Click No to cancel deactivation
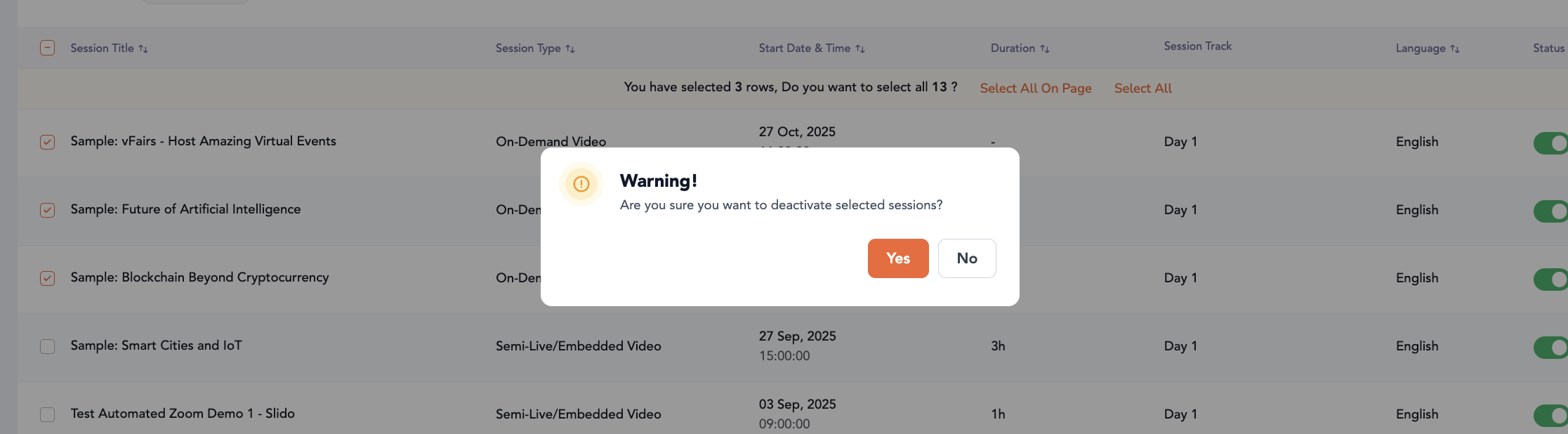This screenshot has height=434, width=1568. pos(966,258)
